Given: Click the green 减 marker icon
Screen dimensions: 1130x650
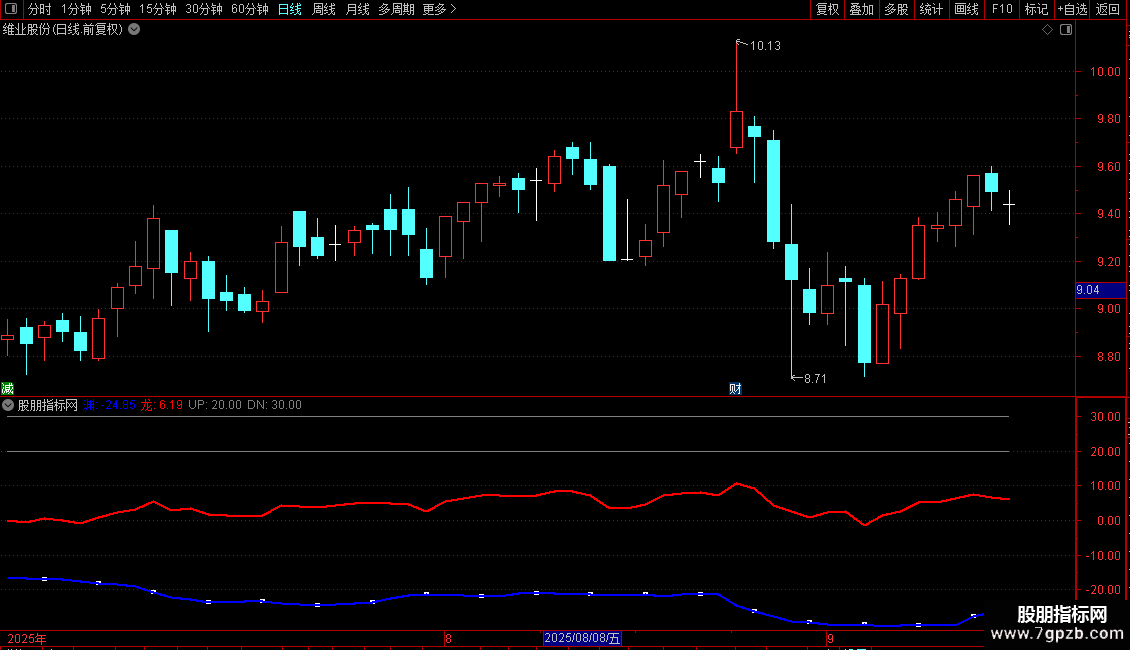Looking at the screenshot, I should click(x=7, y=388).
